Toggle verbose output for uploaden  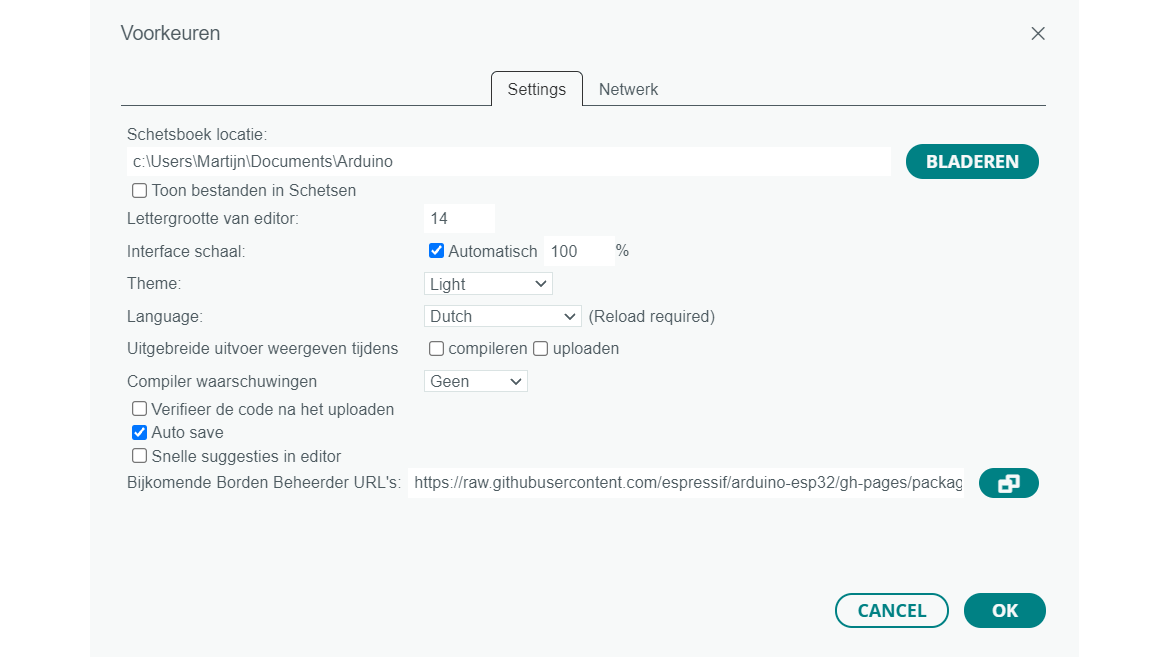coord(541,349)
